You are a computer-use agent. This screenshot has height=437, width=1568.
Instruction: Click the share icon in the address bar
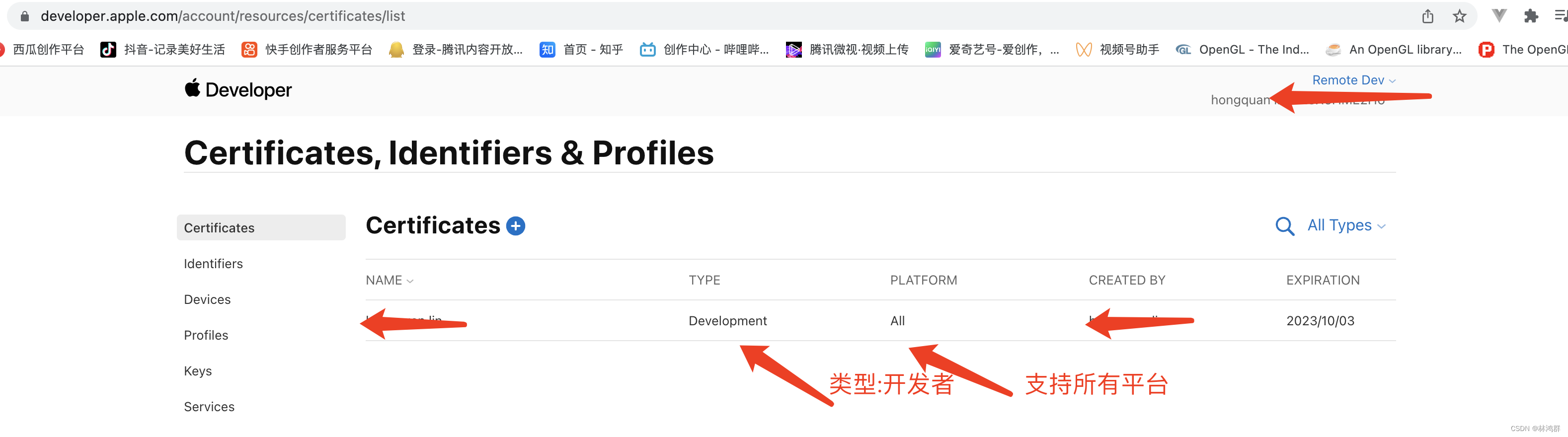1427,16
